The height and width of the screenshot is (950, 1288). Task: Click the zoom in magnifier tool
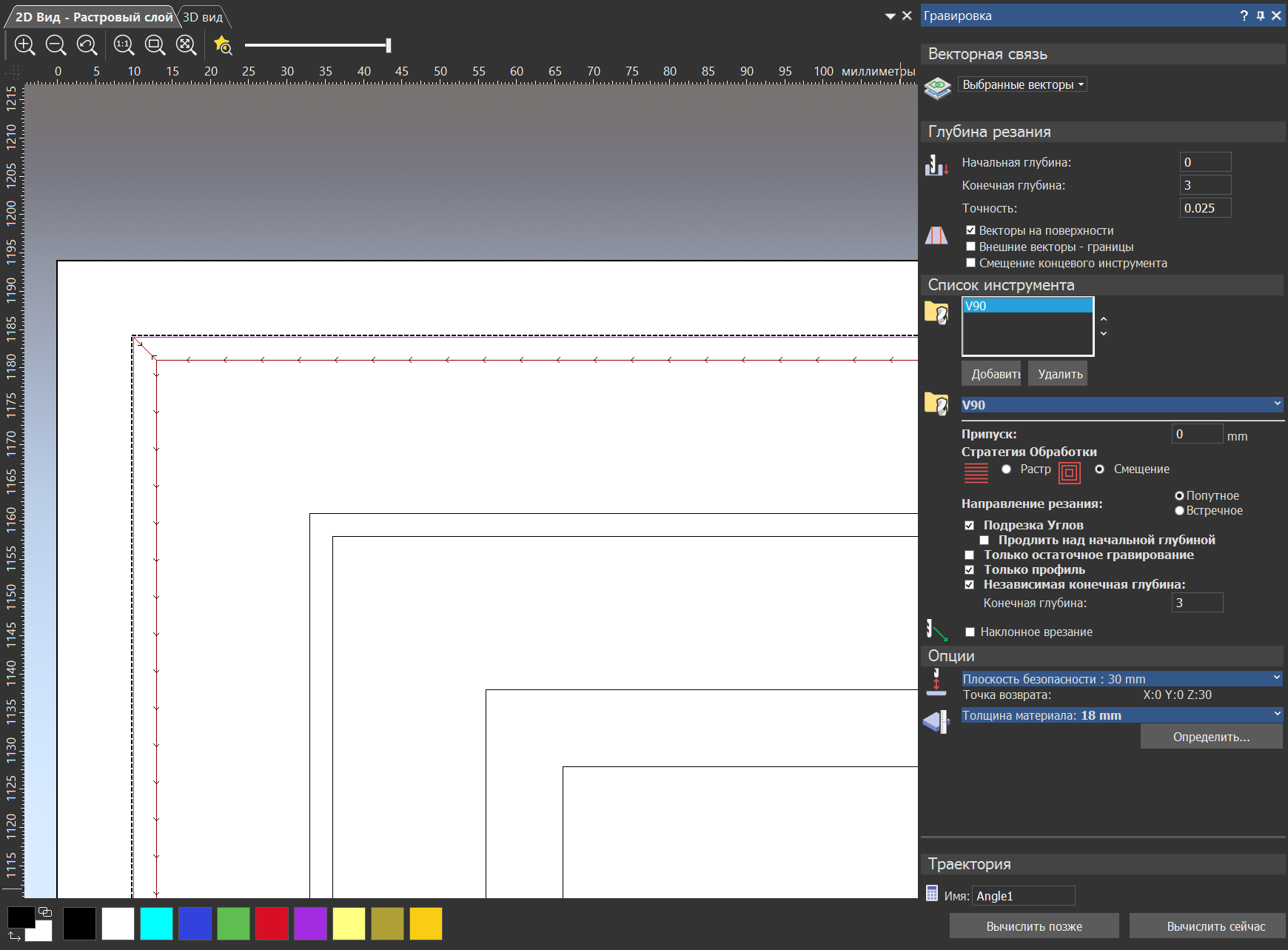point(24,45)
